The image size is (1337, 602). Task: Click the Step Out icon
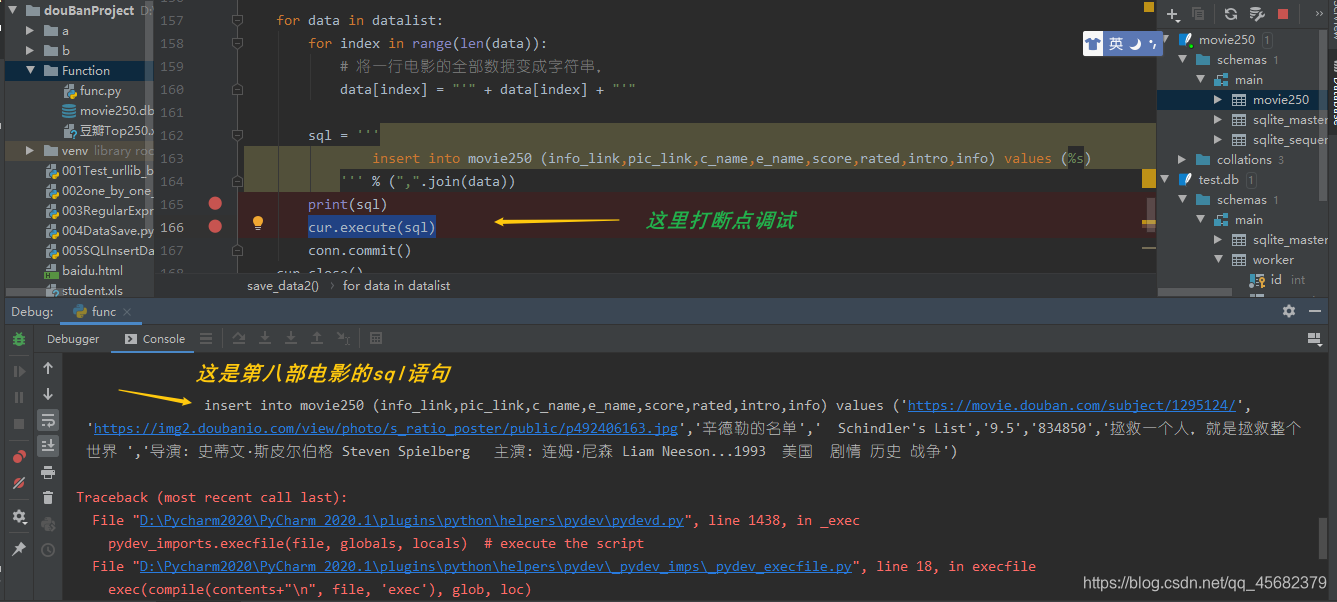[317, 339]
